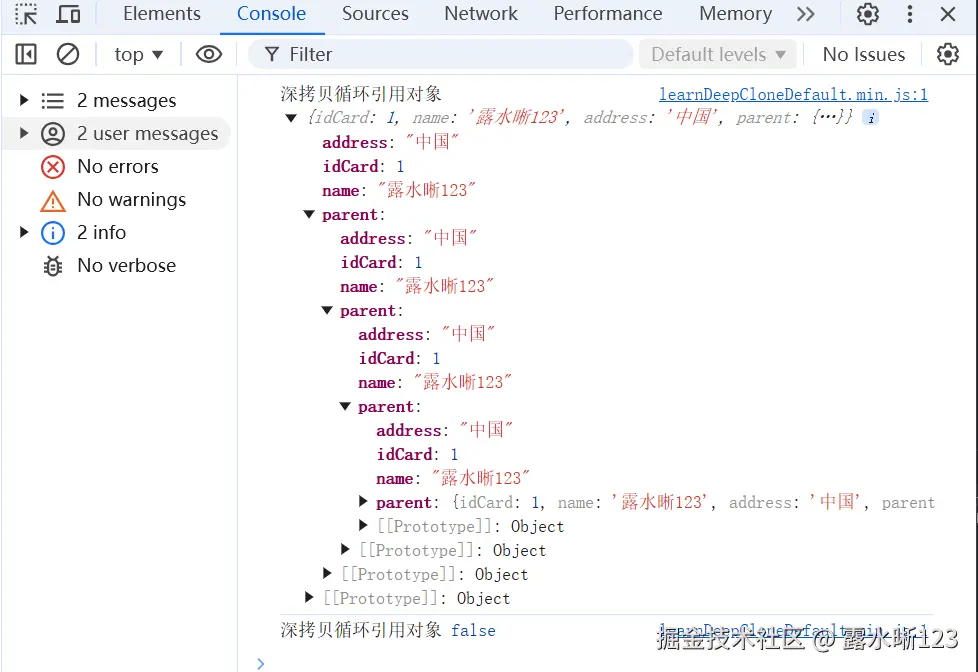Click the top-level idCard: 1 property
Screen dimensions: 978x672
click(364, 167)
